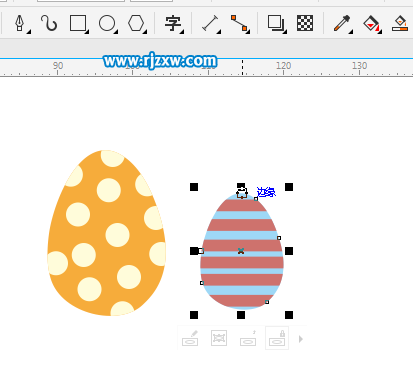This screenshot has height=391, width=413.
Task: Select the Parallel Dimension tool
Action: 210,24
